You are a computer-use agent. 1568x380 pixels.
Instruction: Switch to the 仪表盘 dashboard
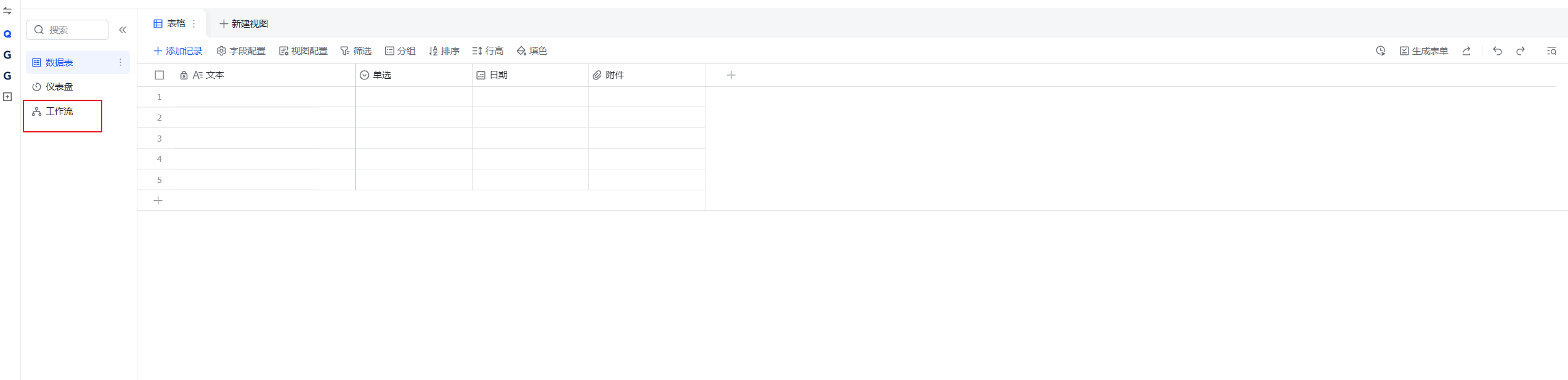pyautogui.click(x=59, y=87)
